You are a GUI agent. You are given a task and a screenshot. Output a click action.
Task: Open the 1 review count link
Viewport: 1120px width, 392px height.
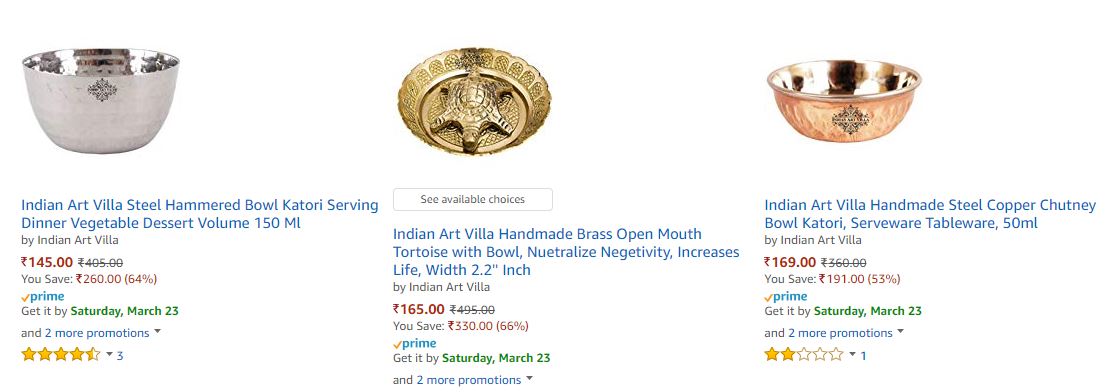863,356
